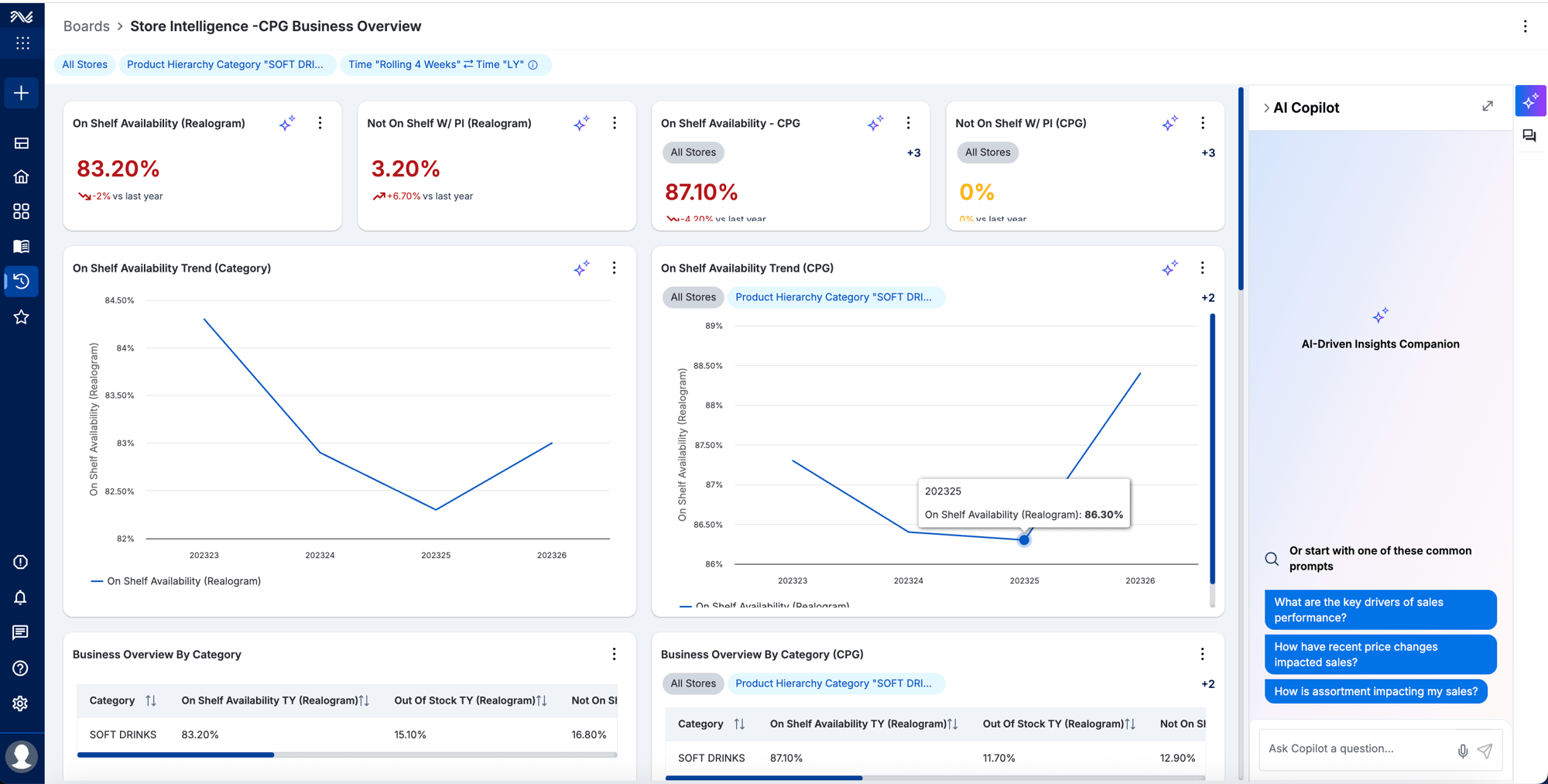Open options menu for Not On Shelf W/ PI (Realogram)
The image size is (1548, 784).
pyautogui.click(x=615, y=123)
